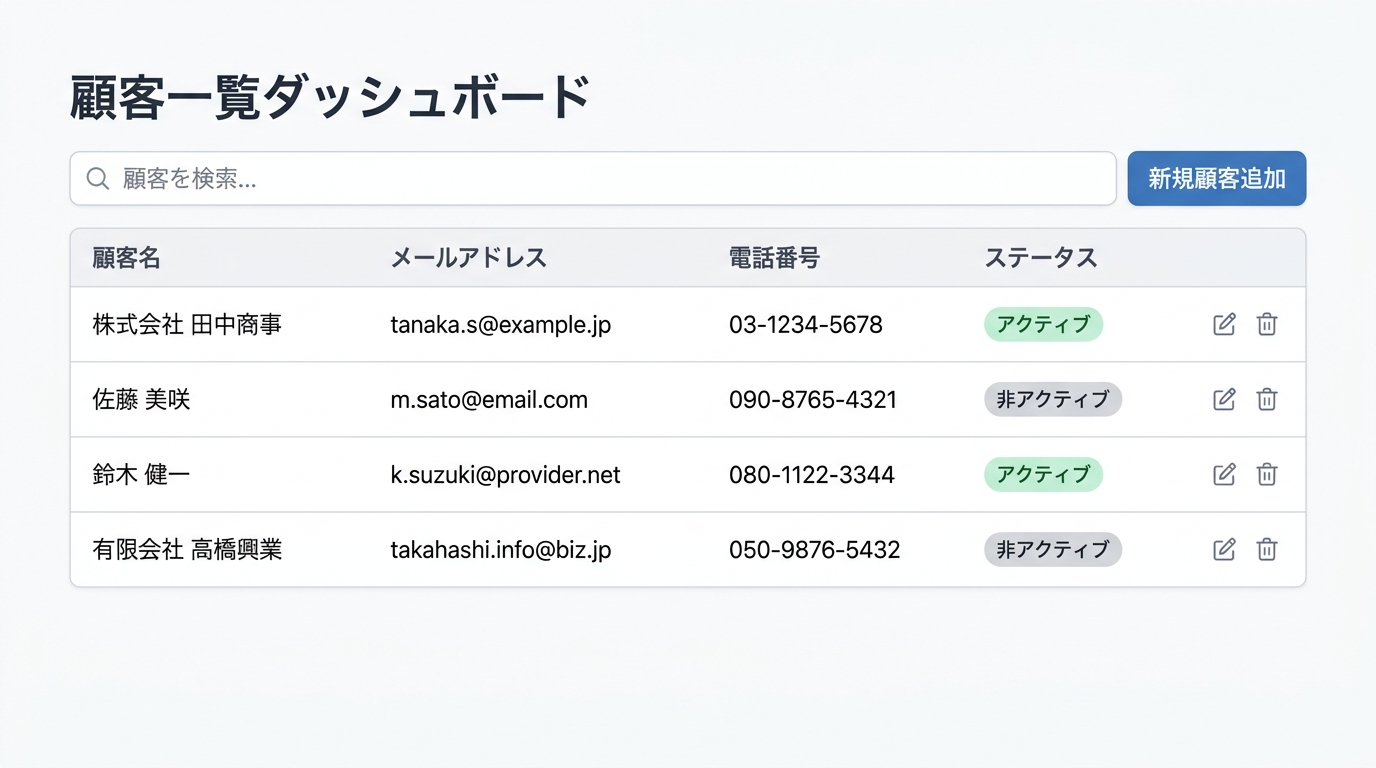Click the email tanaka.s@example.jp
The height and width of the screenshot is (768, 1376).
point(500,325)
